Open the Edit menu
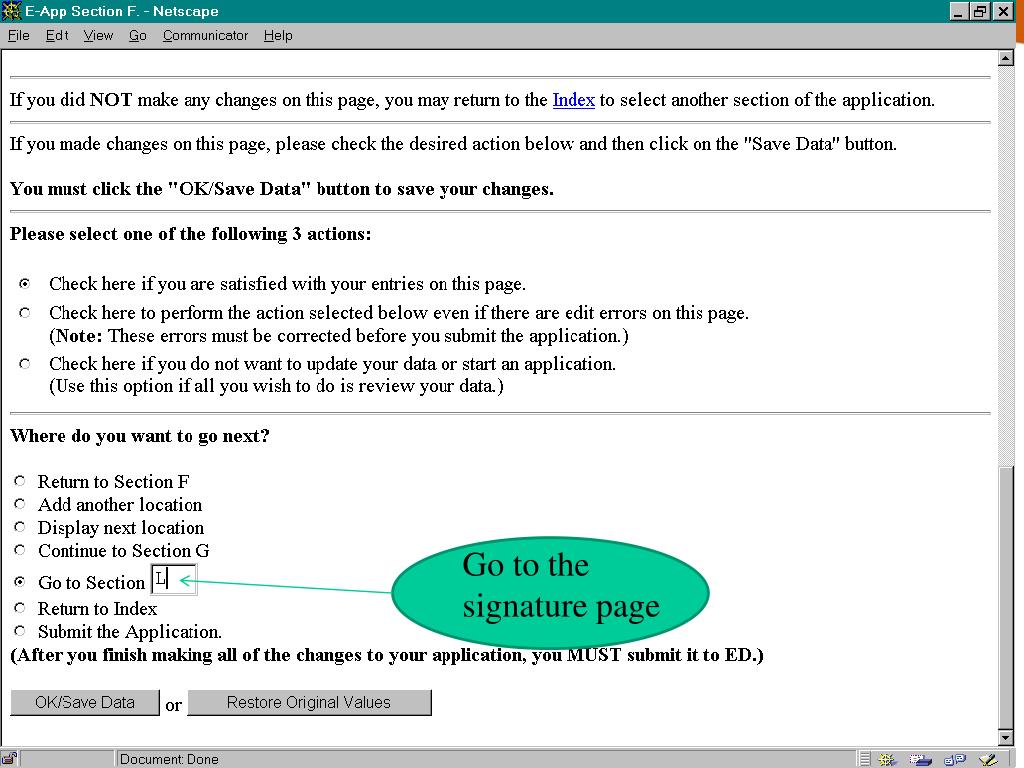This screenshot has width=1024, height=768. coord(57,35)
